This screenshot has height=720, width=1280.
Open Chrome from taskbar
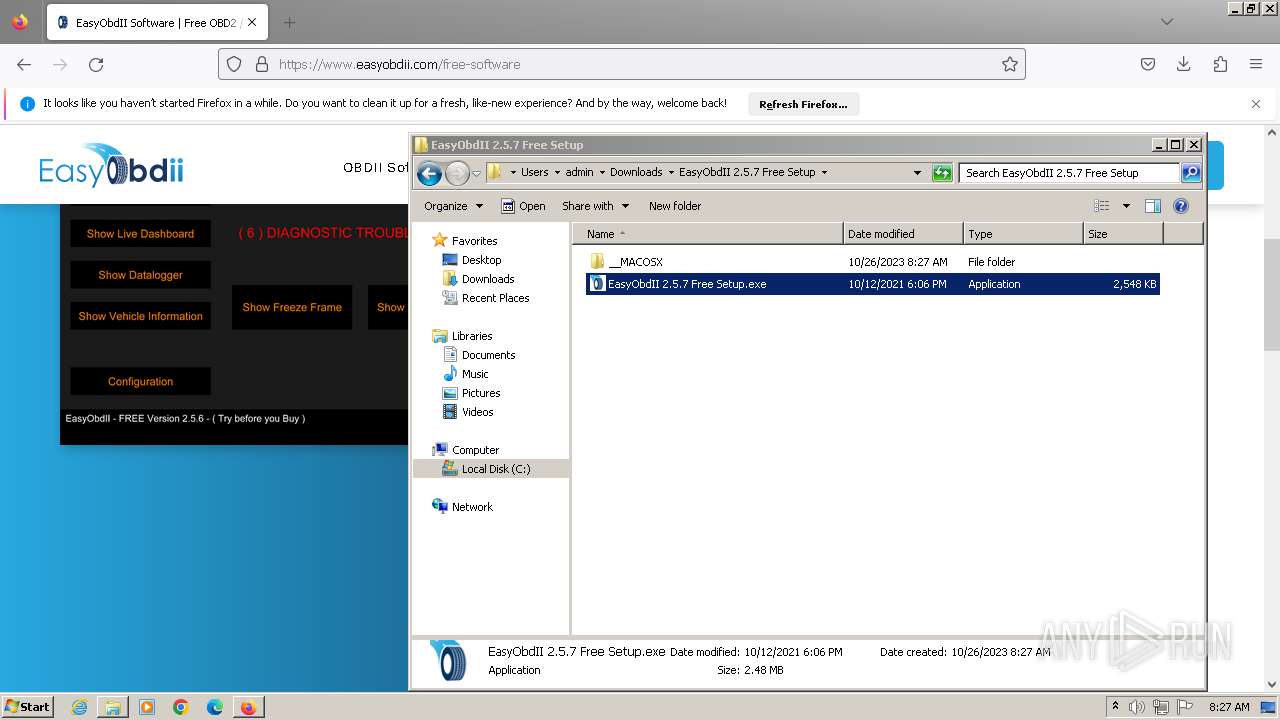[181, 707]
